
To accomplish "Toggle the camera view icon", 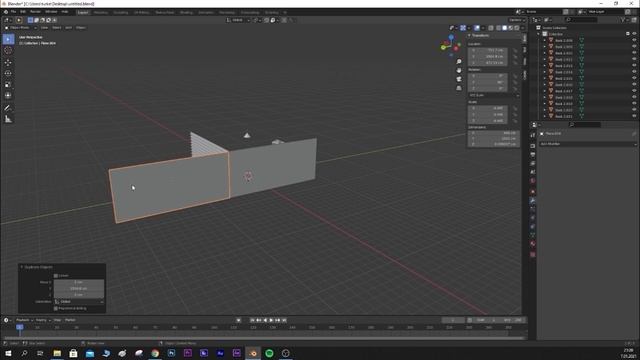I will pyautogui.click(x=459, y=79).
